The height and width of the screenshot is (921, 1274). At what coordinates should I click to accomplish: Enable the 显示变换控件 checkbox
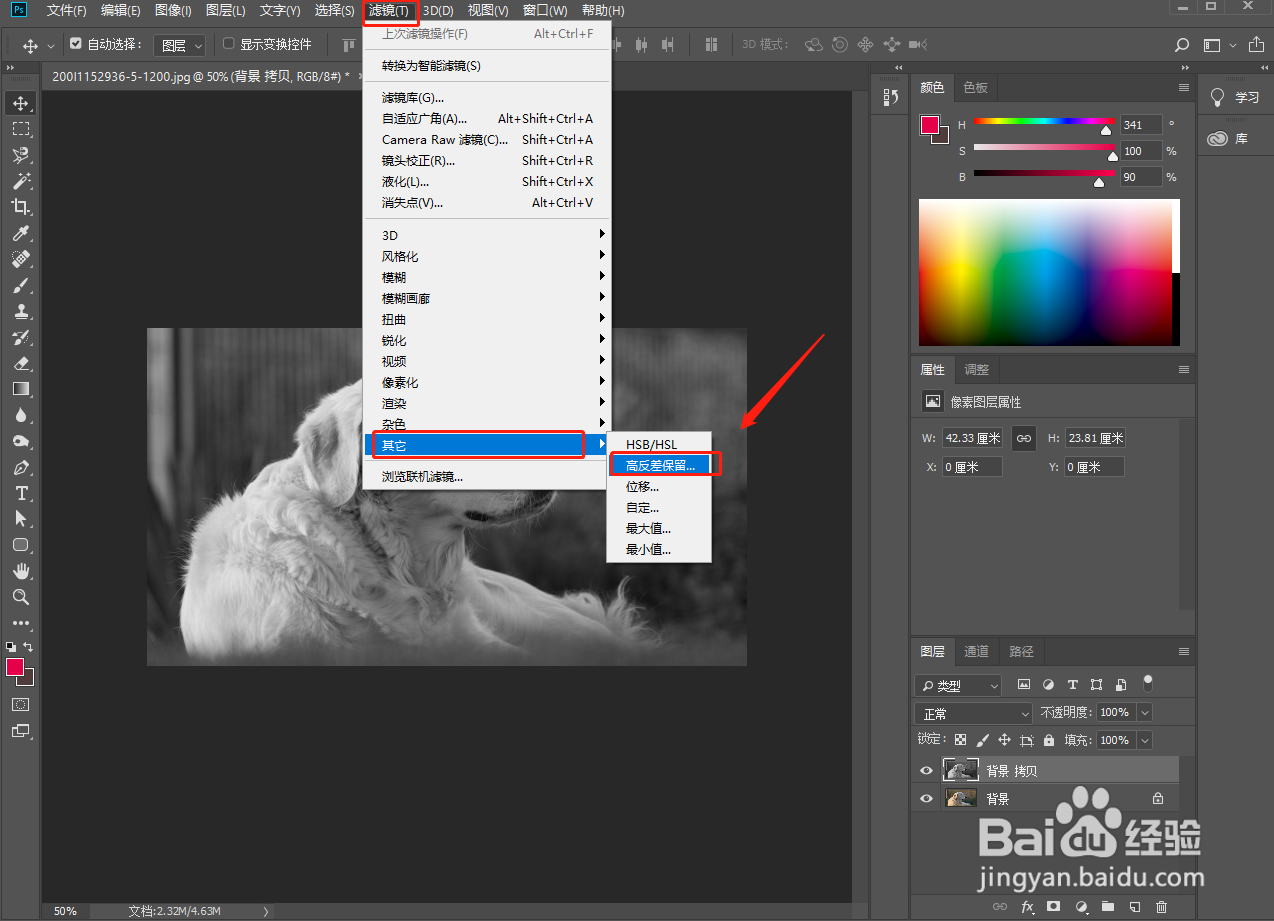pyautogui.click(x=228, y=44)
